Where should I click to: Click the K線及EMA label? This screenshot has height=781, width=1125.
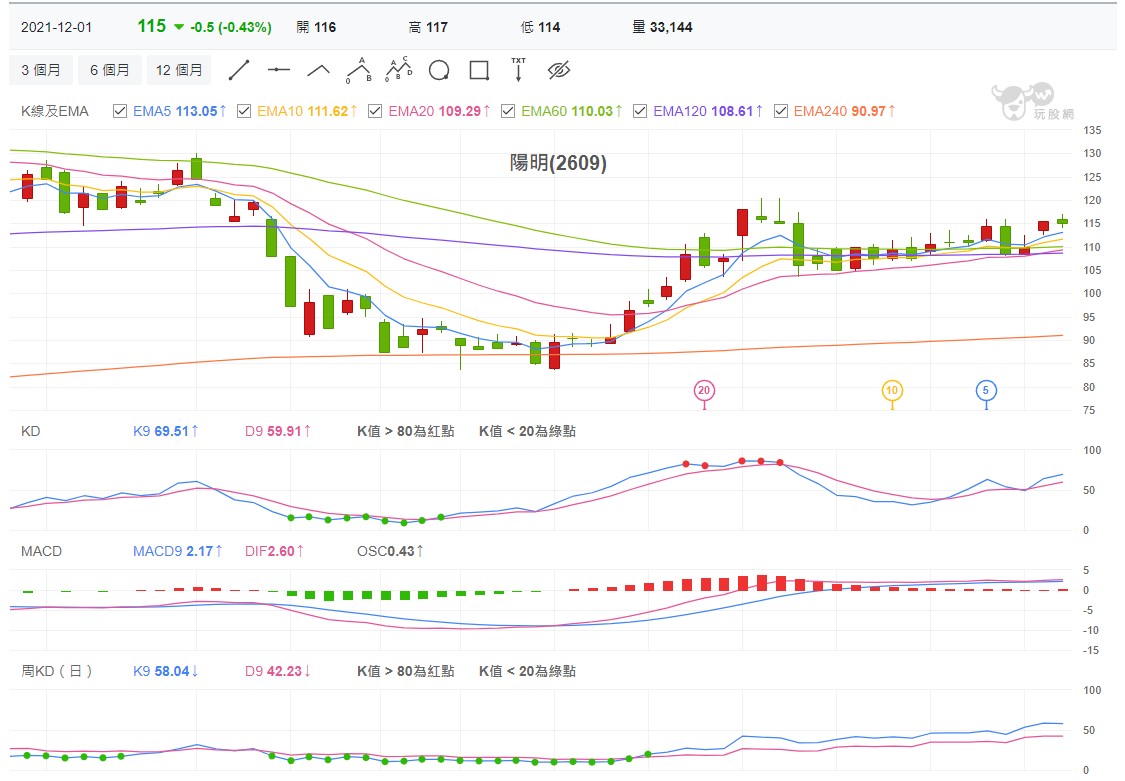click(x=55, y=111)
